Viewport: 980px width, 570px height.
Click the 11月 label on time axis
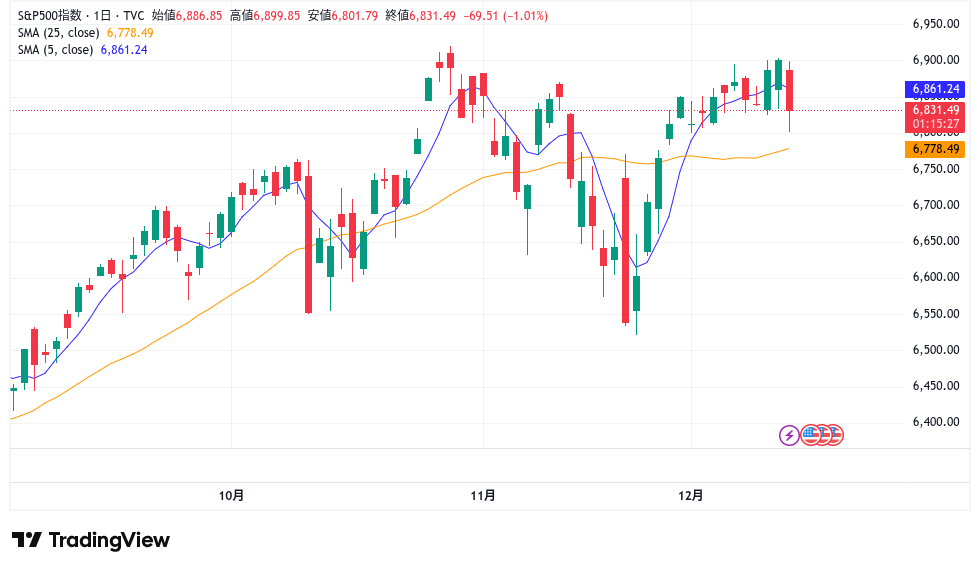pyautogui.click(x=483, y=495)
